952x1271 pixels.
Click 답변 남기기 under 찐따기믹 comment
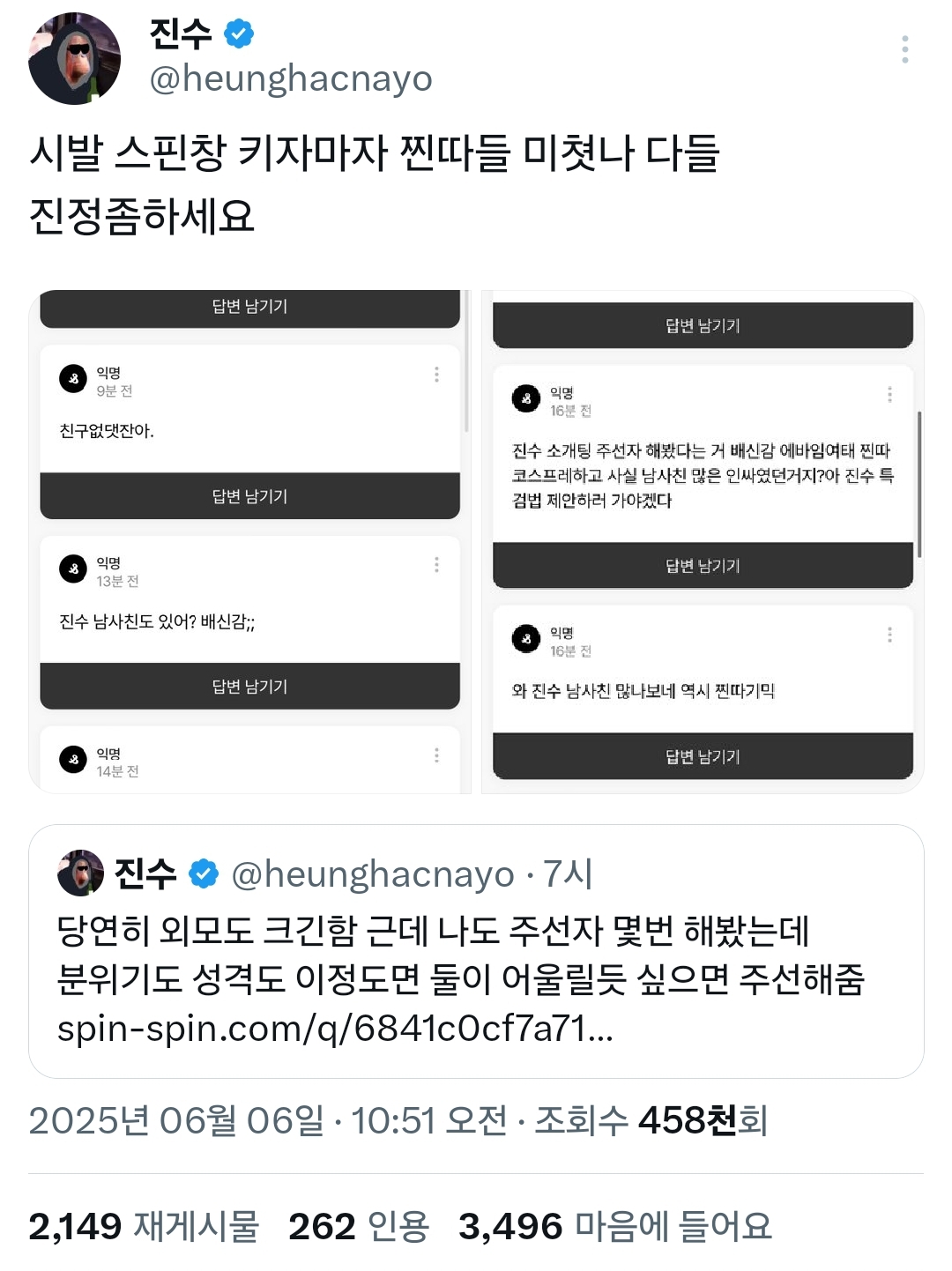pyautogui.click(x=703, y=756)
